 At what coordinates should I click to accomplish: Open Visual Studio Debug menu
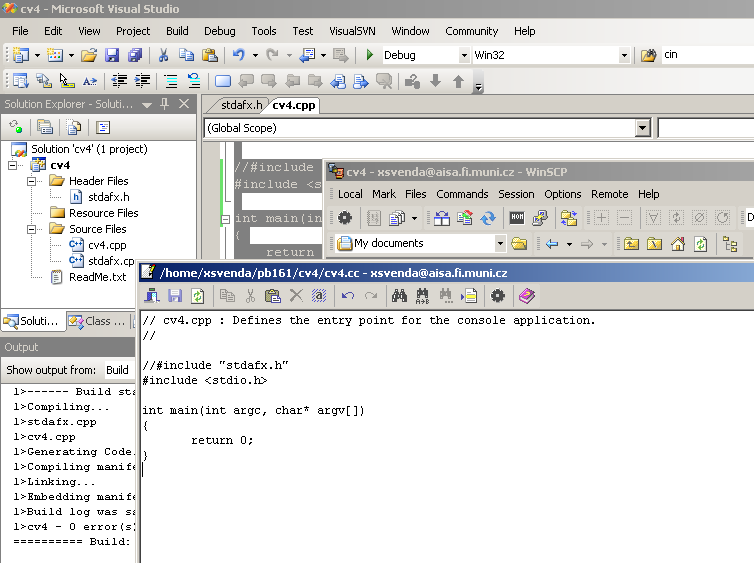point(219,31)
